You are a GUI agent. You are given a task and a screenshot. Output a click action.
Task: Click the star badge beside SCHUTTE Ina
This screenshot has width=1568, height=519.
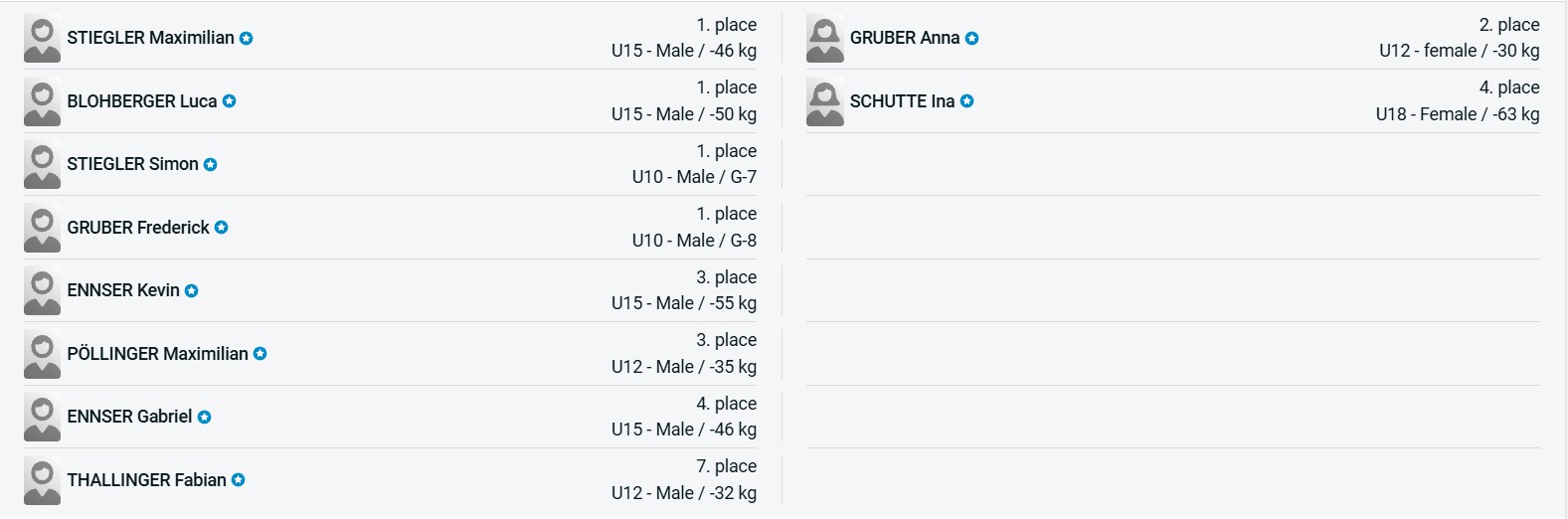coord(967,101)
